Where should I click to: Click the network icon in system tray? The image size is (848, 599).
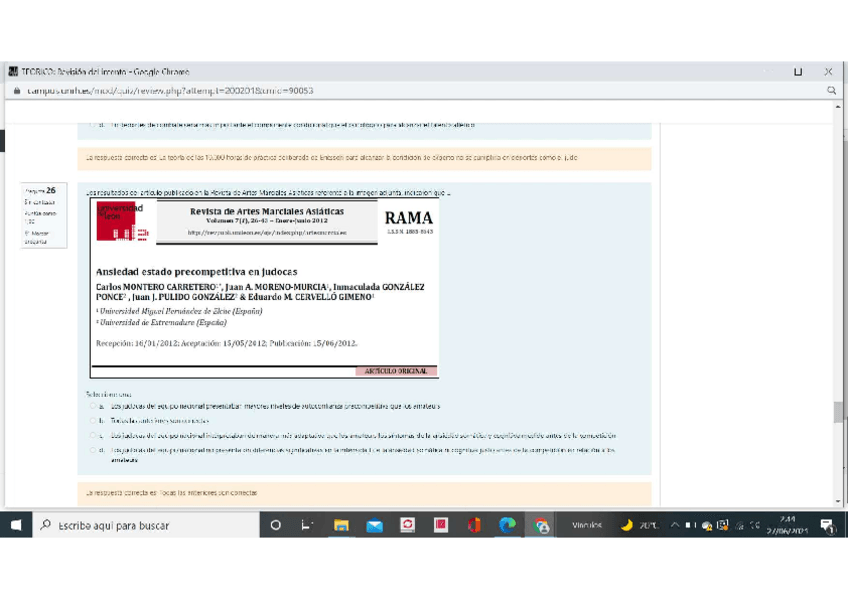[x=739, y=525]
